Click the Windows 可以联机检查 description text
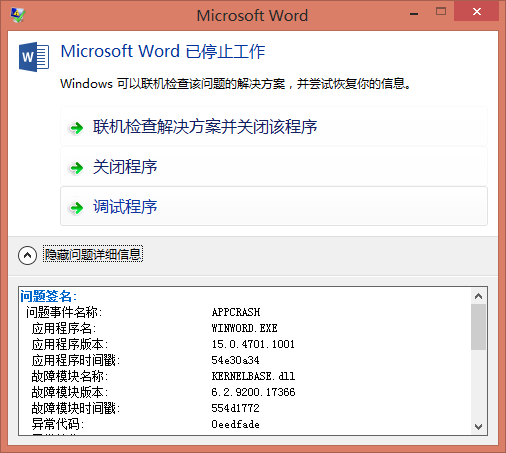Image resolution: width=506 pixels, height=453 pixels. click(235, 84)
